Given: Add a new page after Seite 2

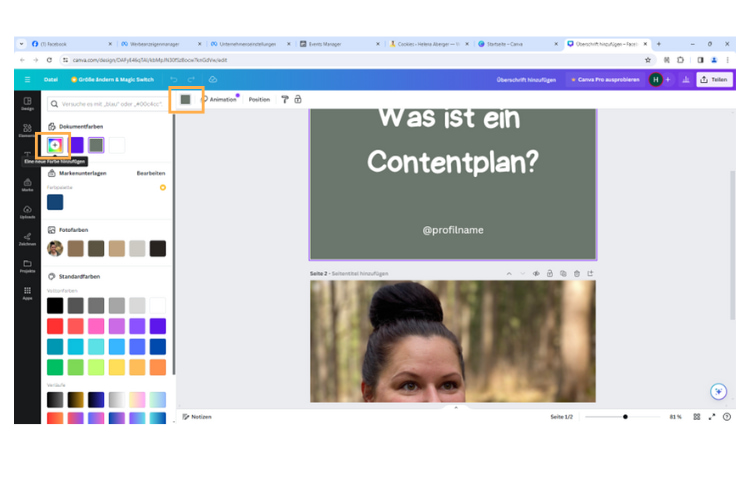Looking at the screenshot, I should pos(590,273).
